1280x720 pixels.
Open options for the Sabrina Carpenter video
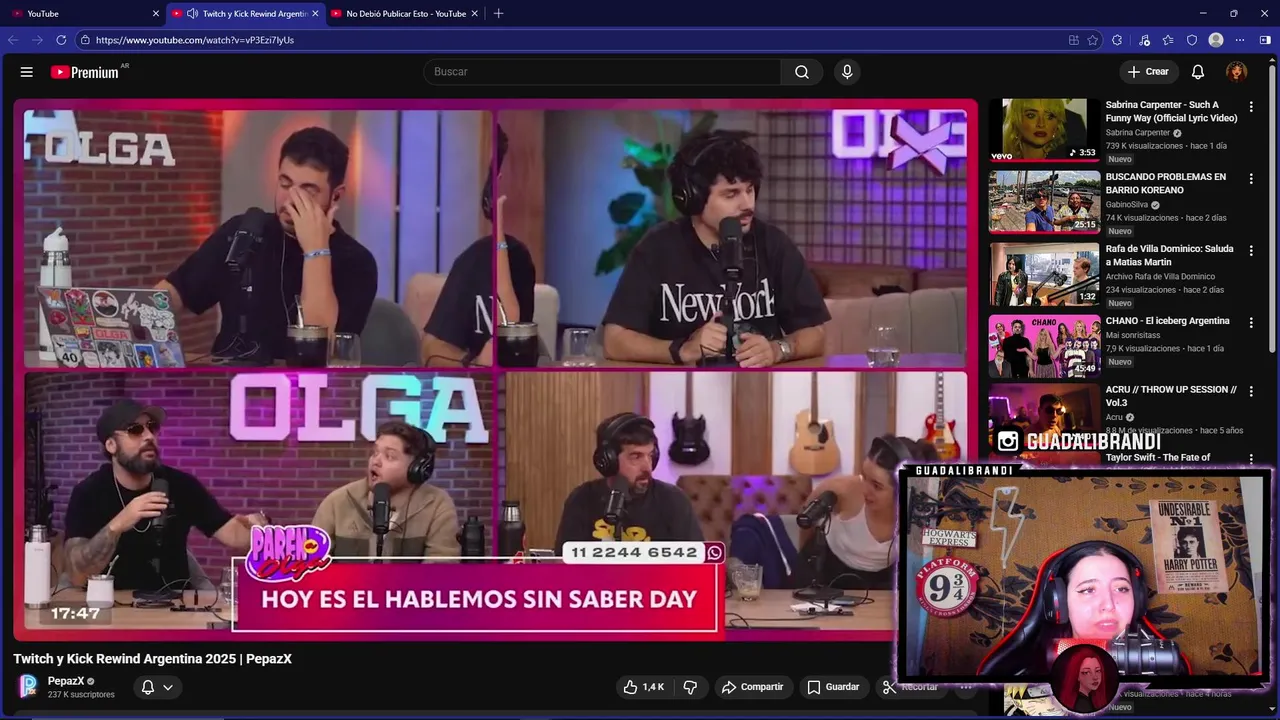(1251, 107)
